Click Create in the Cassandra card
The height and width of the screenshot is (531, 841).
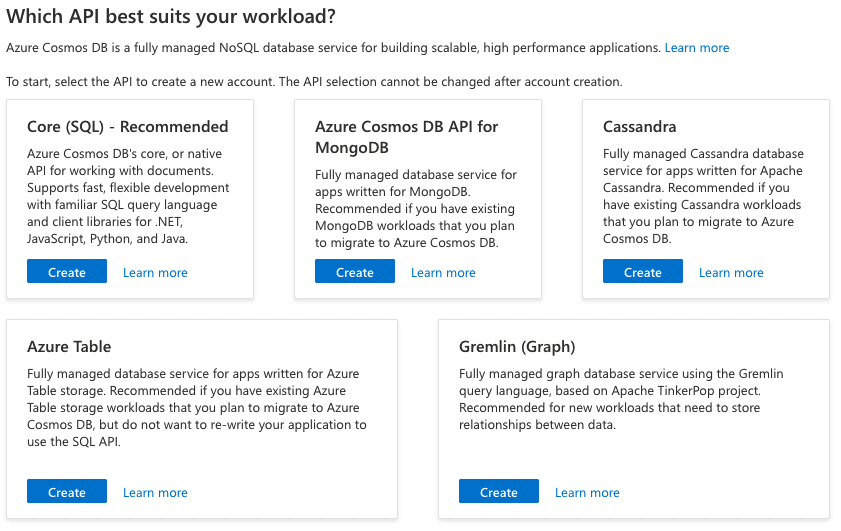tap(643, 272)
